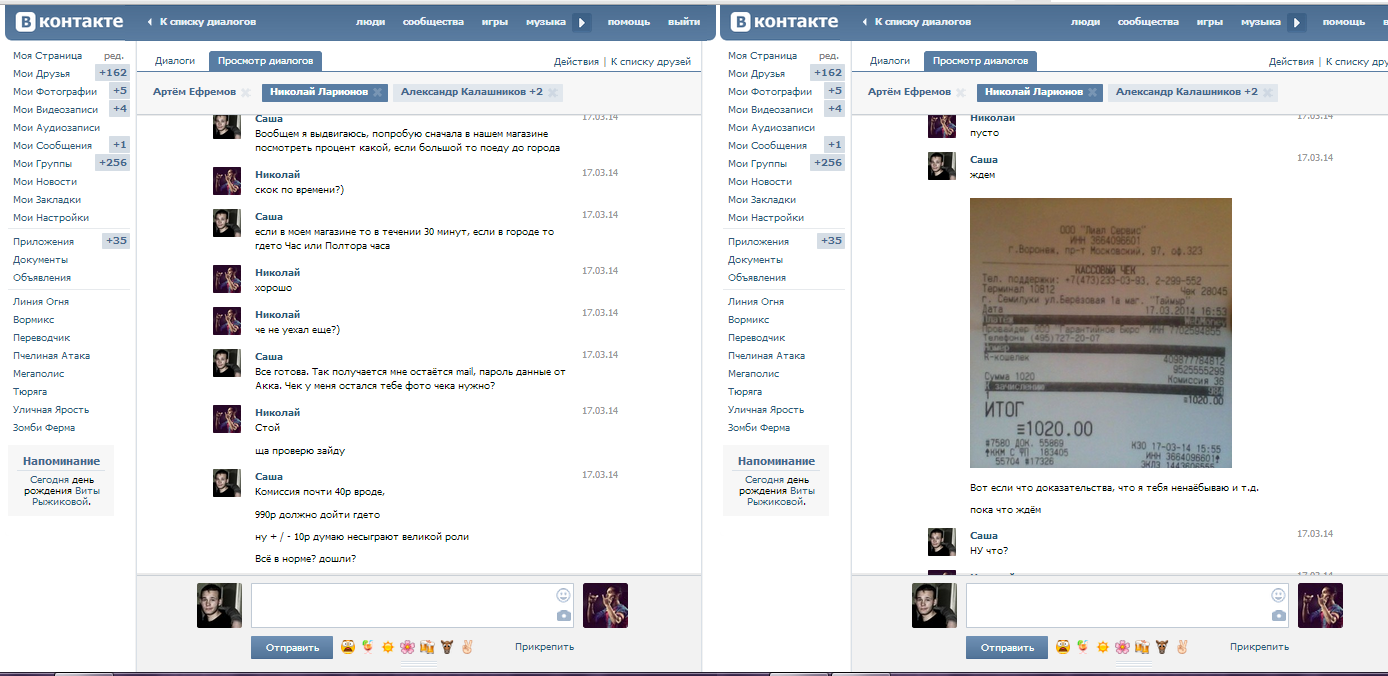
Task: Click +162 friends counter in left window
Action: (x=112, y=73)
